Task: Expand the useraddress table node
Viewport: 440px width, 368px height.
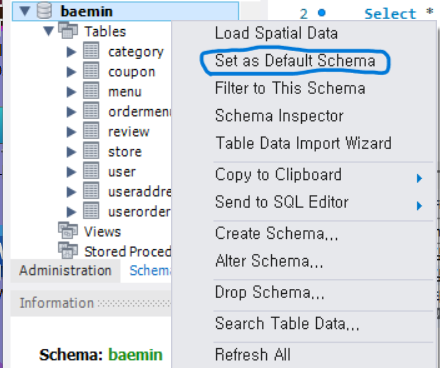Action: pos(71,192)
